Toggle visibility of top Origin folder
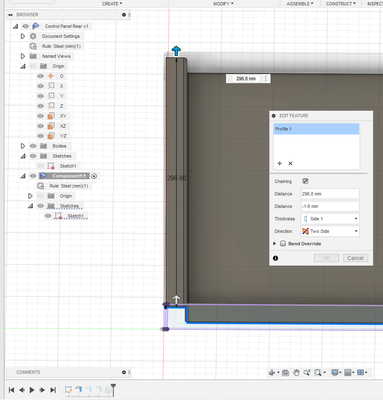The width and height of the screenshot is (383, 400). (33, 66)
